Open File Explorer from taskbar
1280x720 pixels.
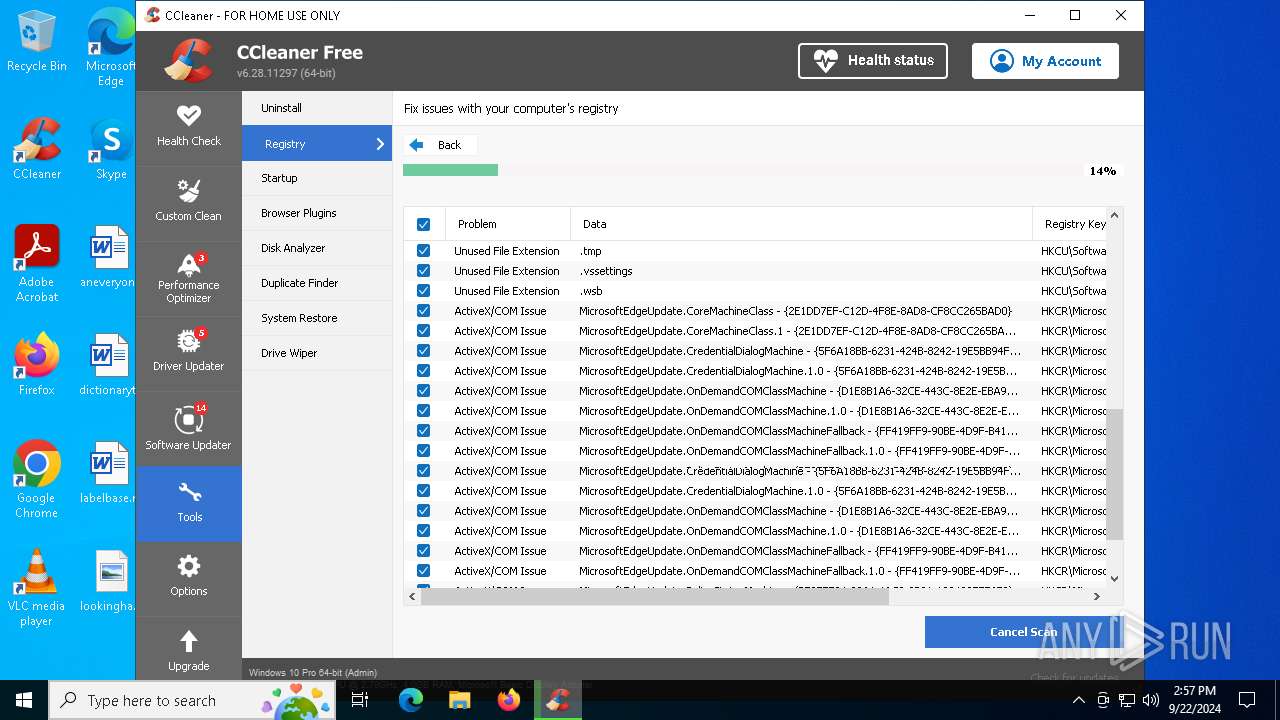(x=459, y=700)
